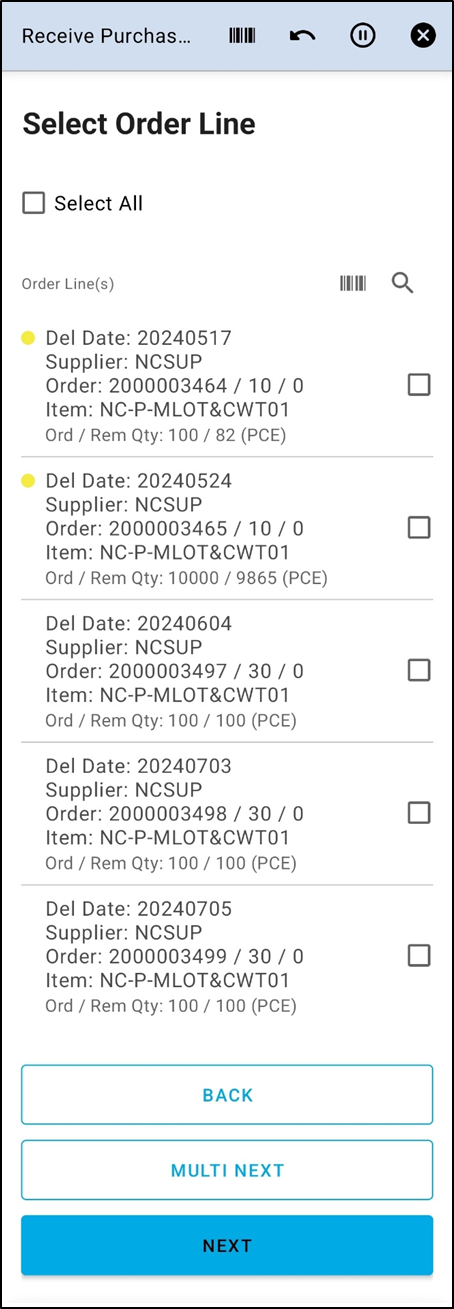Click the BACK button

227,1095
